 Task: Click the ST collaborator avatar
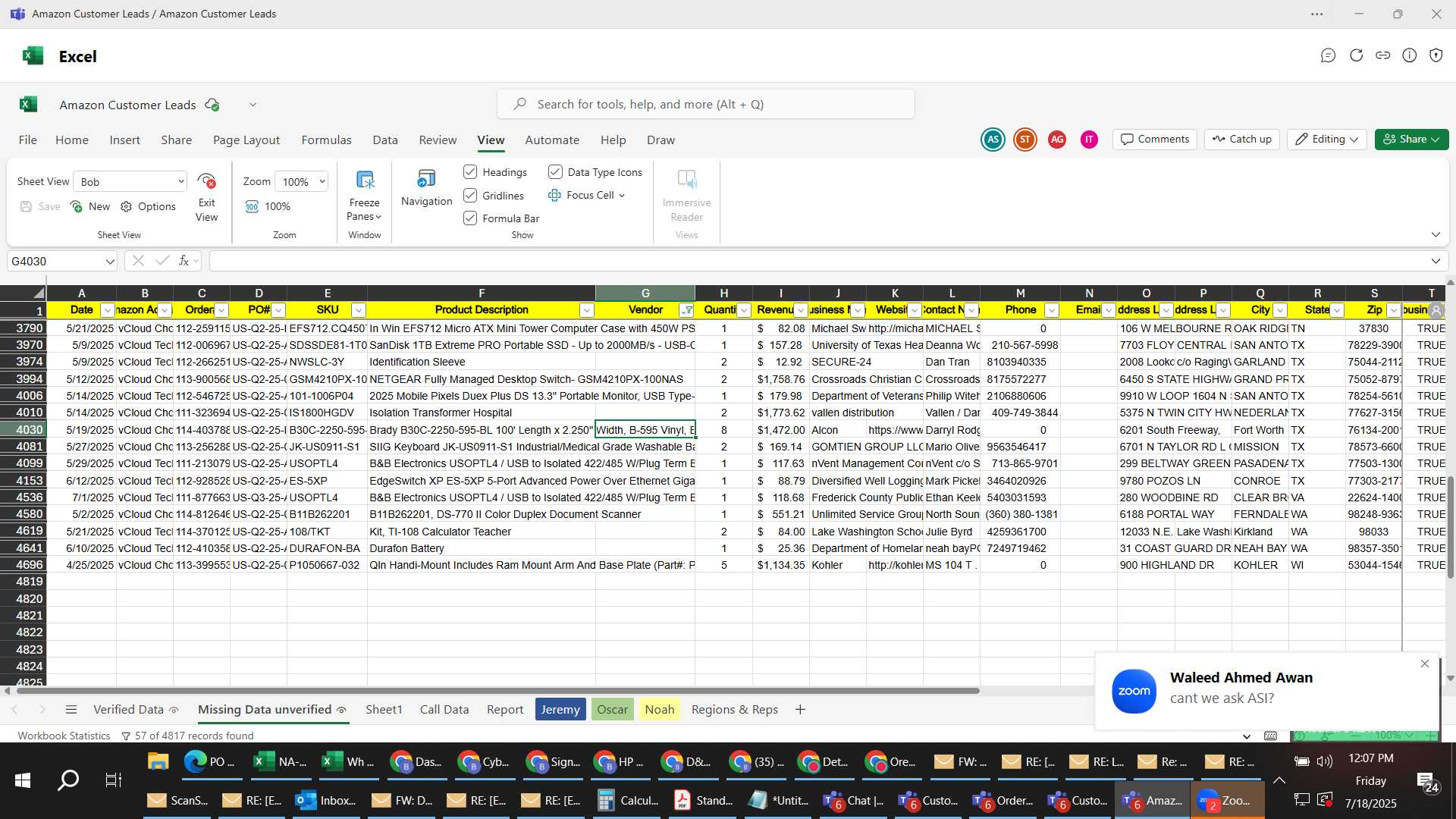click(x=1025, y=140)
